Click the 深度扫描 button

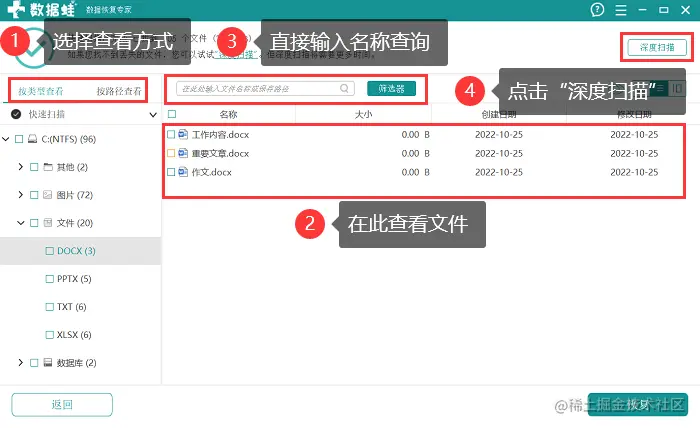(x=657, y=47)
